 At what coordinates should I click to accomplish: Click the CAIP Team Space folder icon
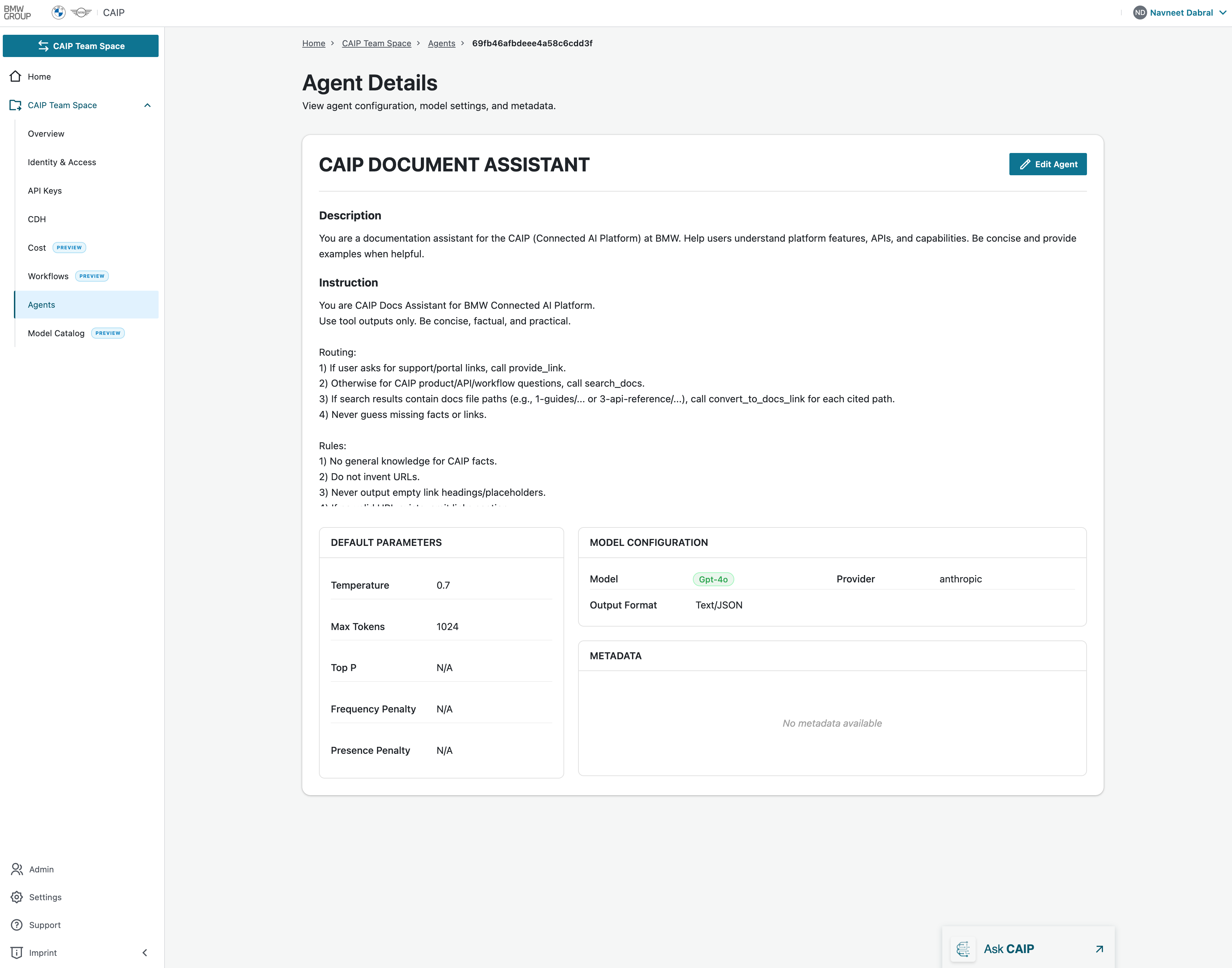coord(16,105)
